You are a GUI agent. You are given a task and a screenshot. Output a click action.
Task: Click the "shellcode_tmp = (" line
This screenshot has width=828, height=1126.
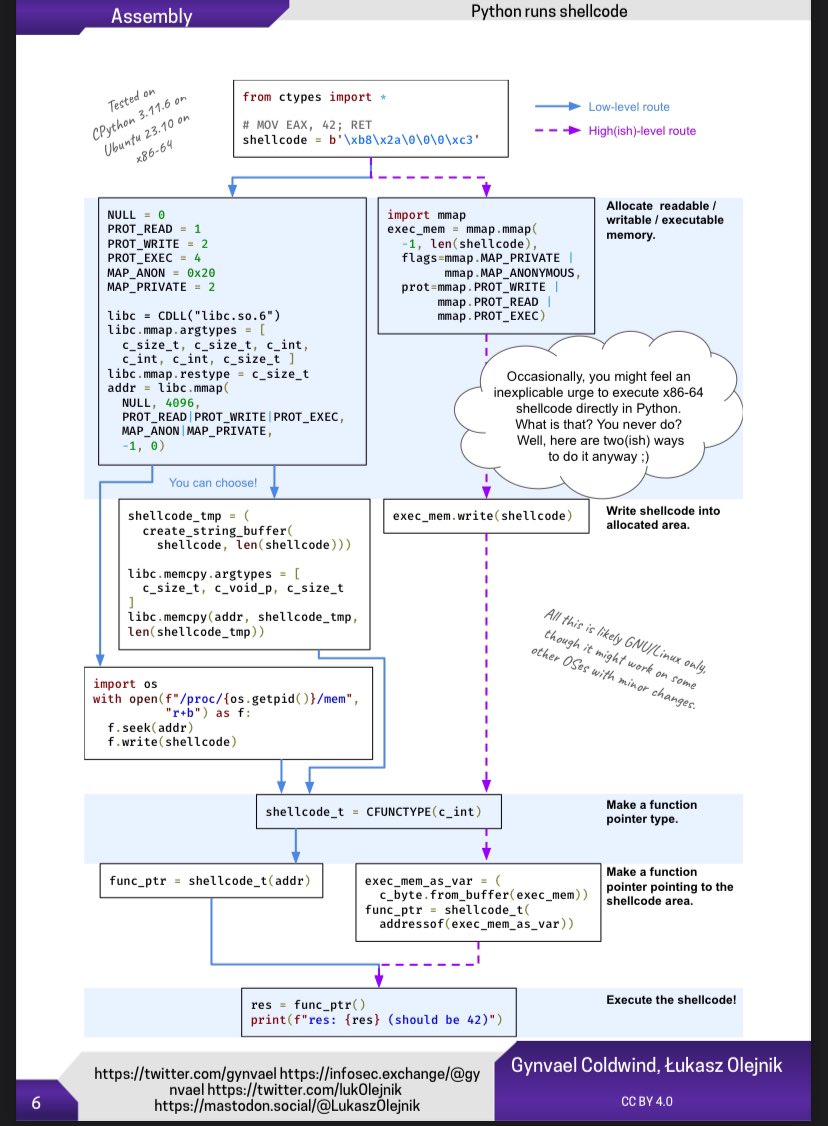pos(188,516)
